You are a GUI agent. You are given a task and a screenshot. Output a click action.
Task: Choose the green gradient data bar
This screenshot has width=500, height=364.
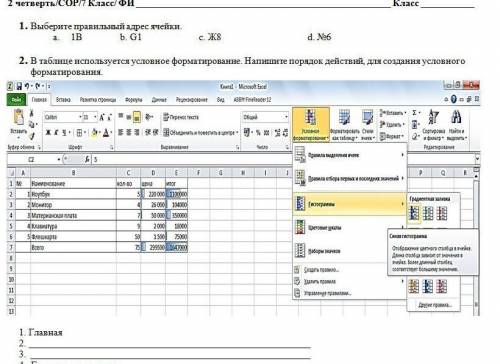tap(428, 213)
